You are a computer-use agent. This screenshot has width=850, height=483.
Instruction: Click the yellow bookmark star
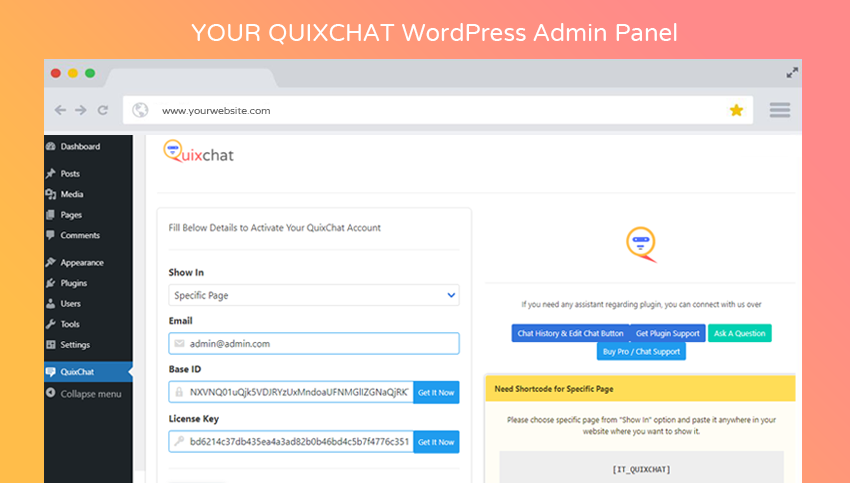[x=736, y=111]
